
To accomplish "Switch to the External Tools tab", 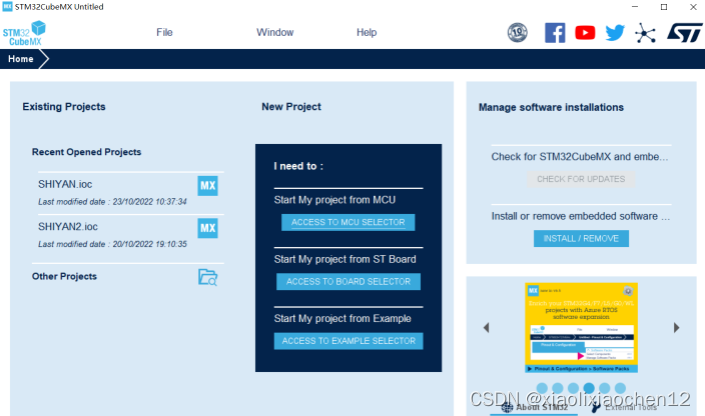I will [x=625, y=407].
